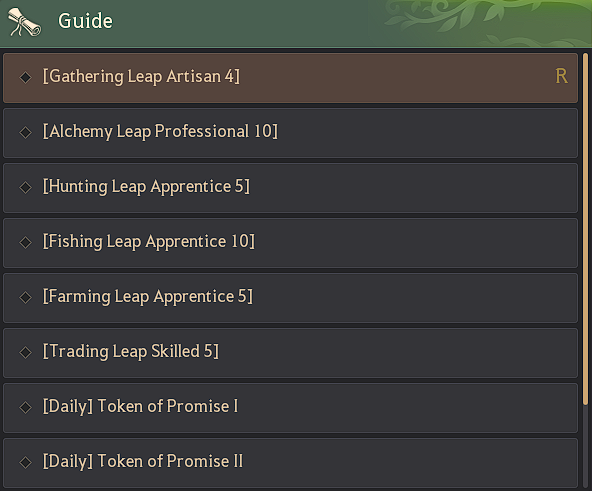Select Fishing Leap Apprentice 10 in the guide list
The width and height of the screenshot is (592, 491).
pyautogui.click(x=290, y=243)
